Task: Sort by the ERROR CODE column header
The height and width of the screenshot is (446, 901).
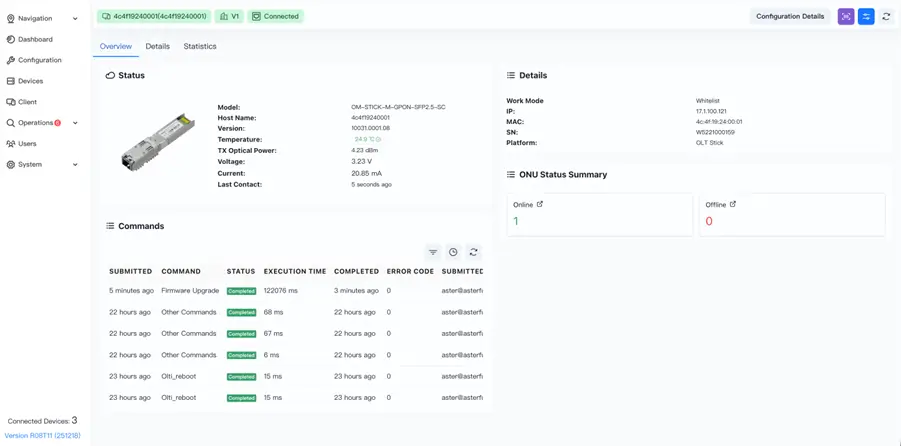Action: tap(410, 271)
